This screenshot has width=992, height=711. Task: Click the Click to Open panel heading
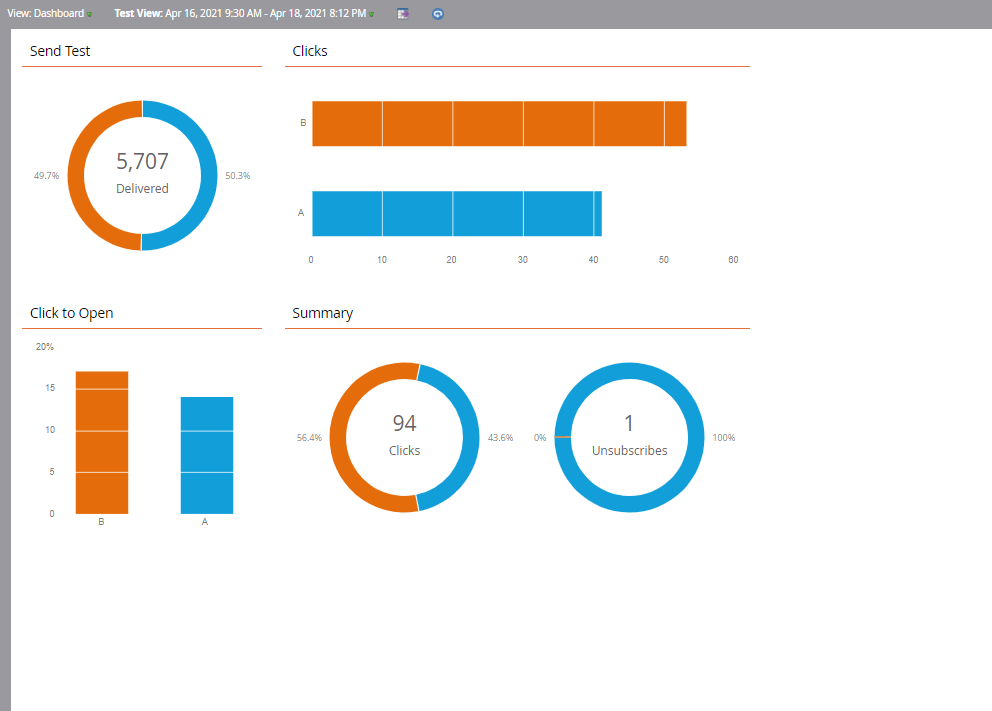coord(71,313)
